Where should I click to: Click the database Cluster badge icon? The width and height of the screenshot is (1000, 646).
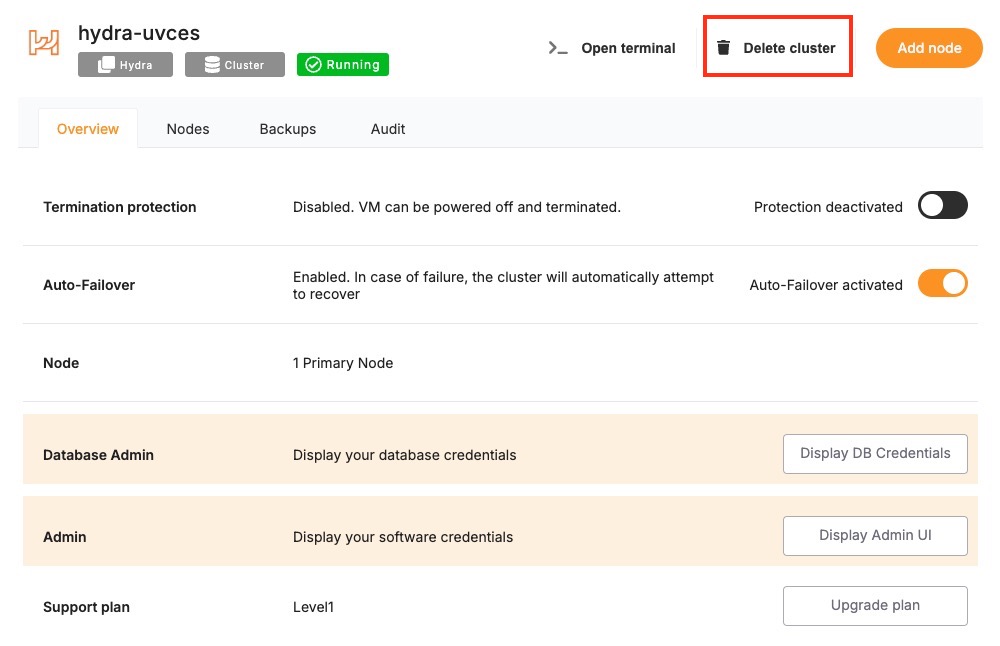pos(212,65)
